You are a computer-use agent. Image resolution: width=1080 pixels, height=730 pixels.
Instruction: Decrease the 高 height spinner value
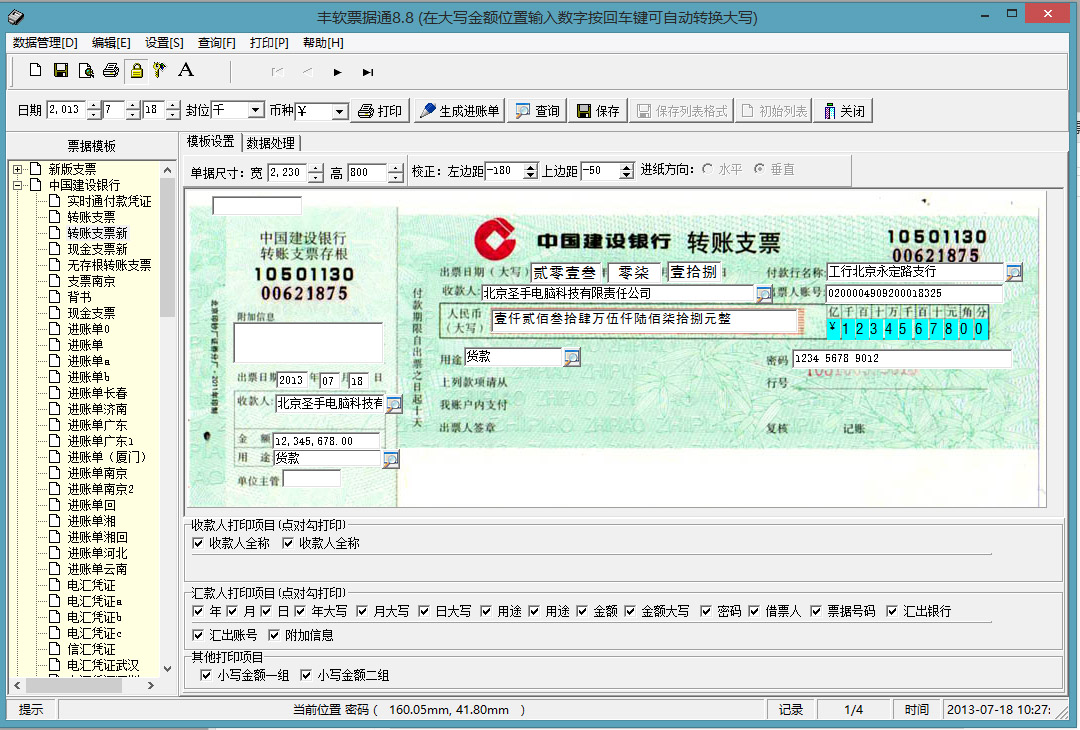pyautogui.click(x=395, y=177)
